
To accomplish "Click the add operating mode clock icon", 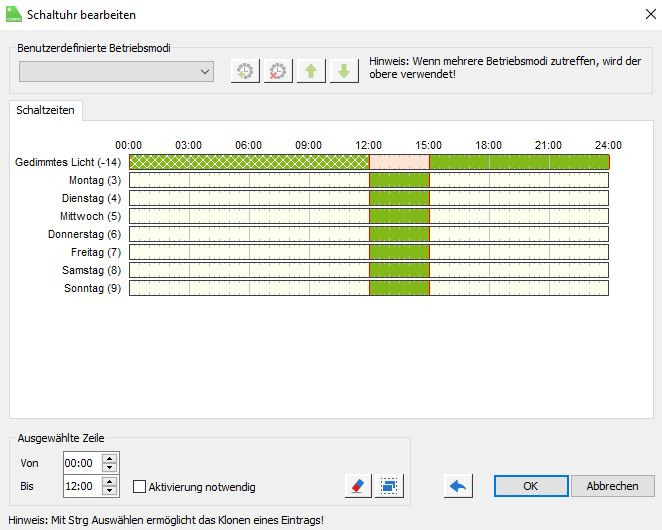I will (245, 71).
